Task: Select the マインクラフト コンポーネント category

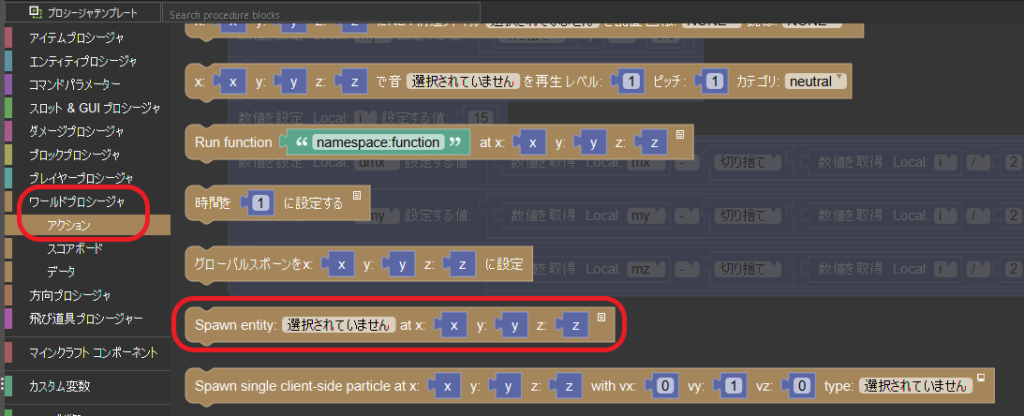Action: point(93,352)
